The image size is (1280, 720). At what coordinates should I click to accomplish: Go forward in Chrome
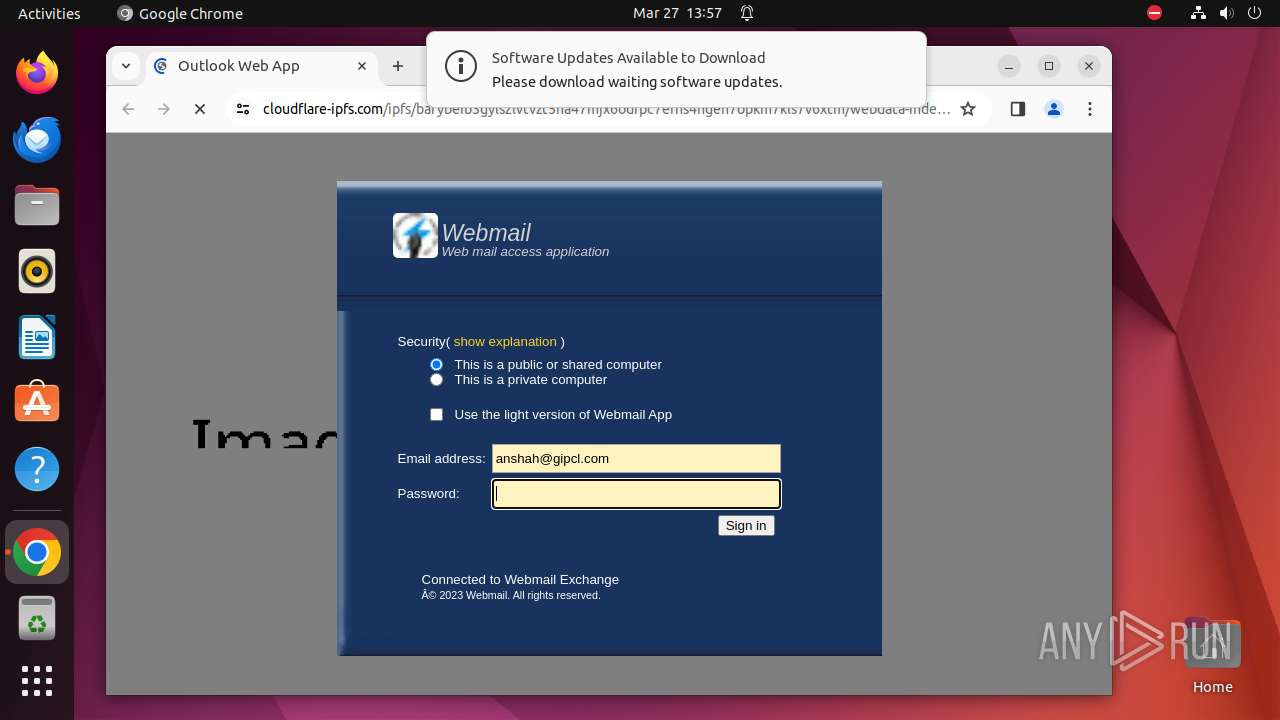(x=164, y=109)
